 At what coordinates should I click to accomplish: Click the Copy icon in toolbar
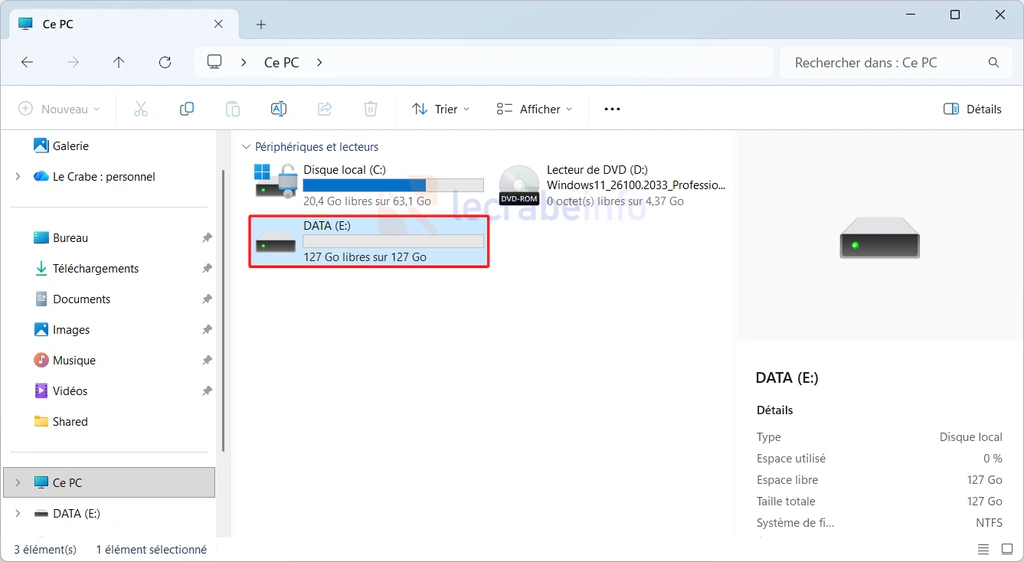coord(187,109)
